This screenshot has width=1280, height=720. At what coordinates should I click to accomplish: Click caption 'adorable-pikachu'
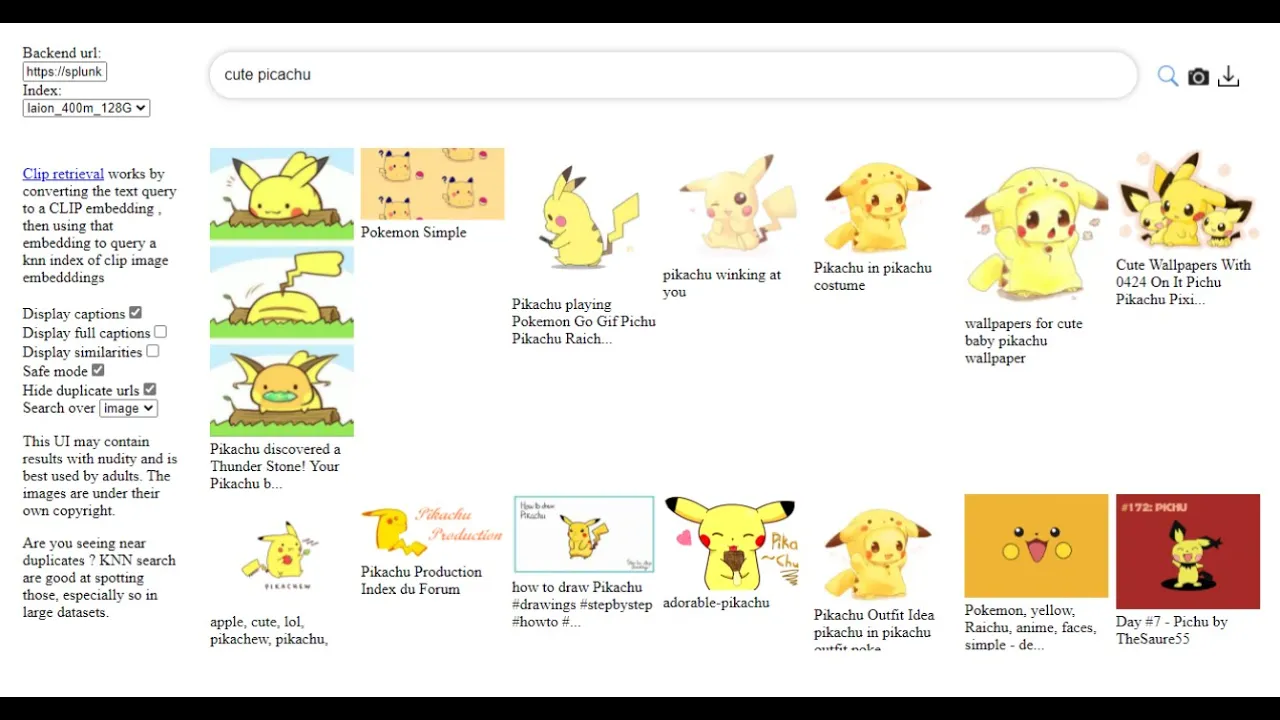(716, 603)
